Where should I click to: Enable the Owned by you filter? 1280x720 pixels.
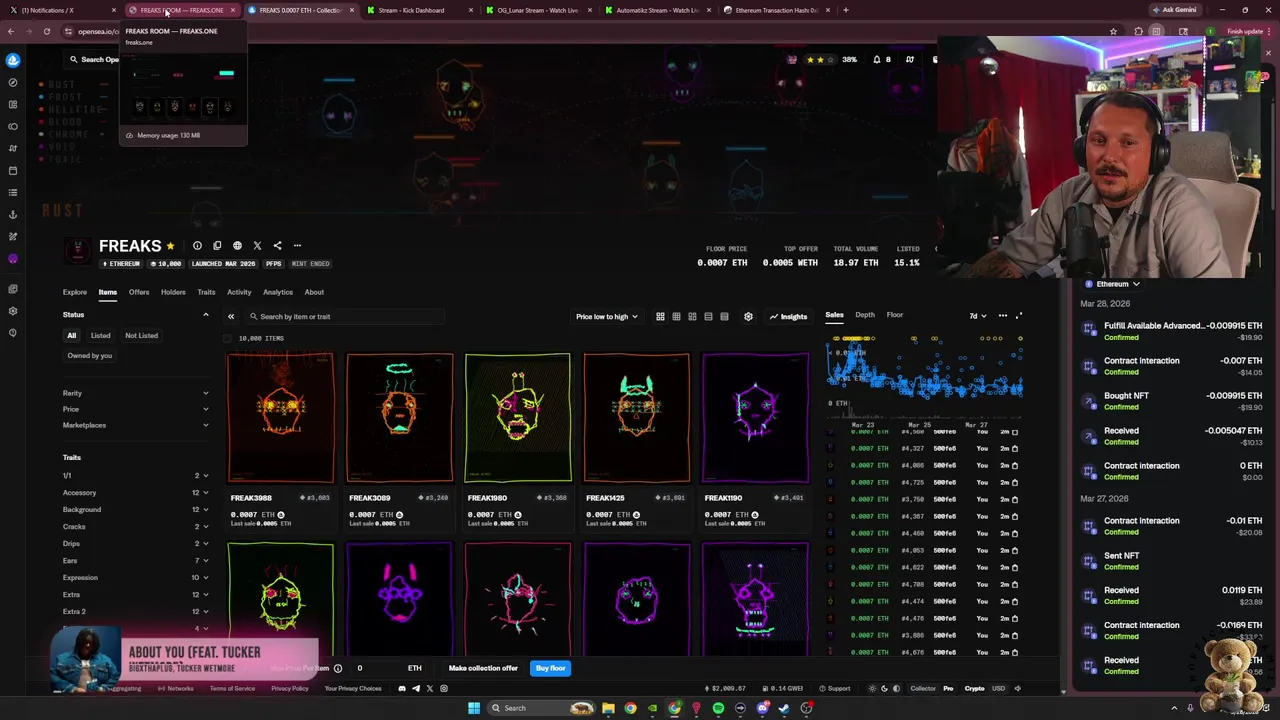90,356
